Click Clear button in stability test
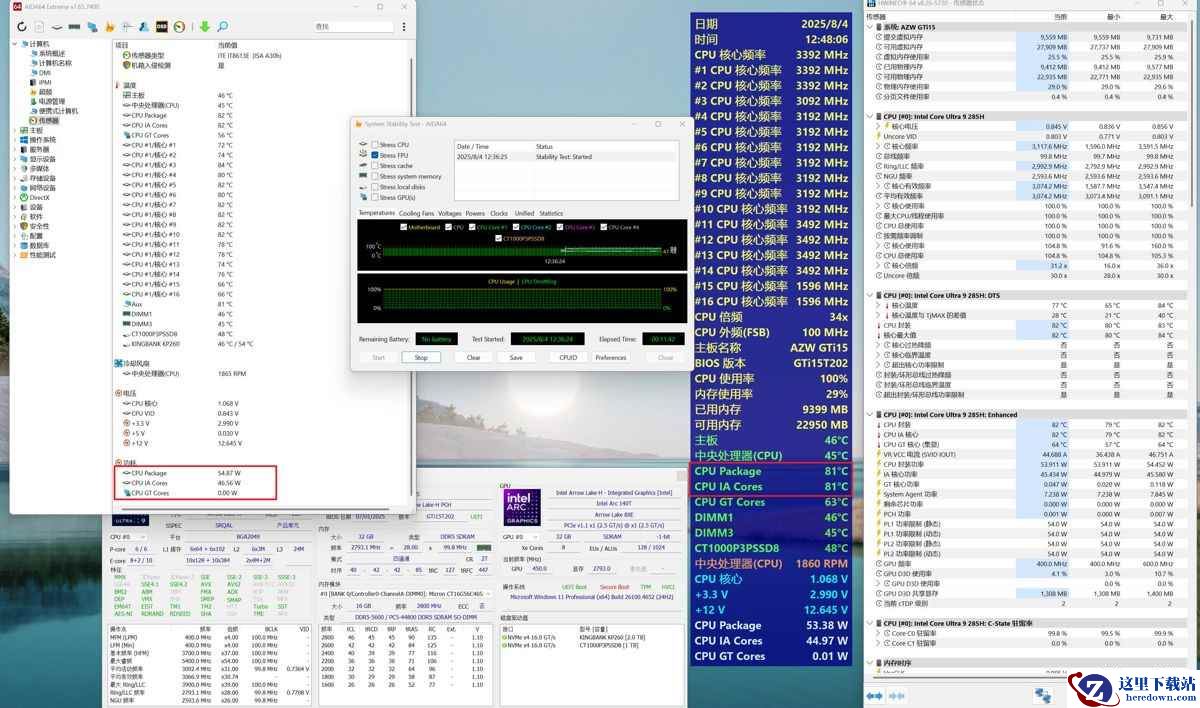 [473, 357]
